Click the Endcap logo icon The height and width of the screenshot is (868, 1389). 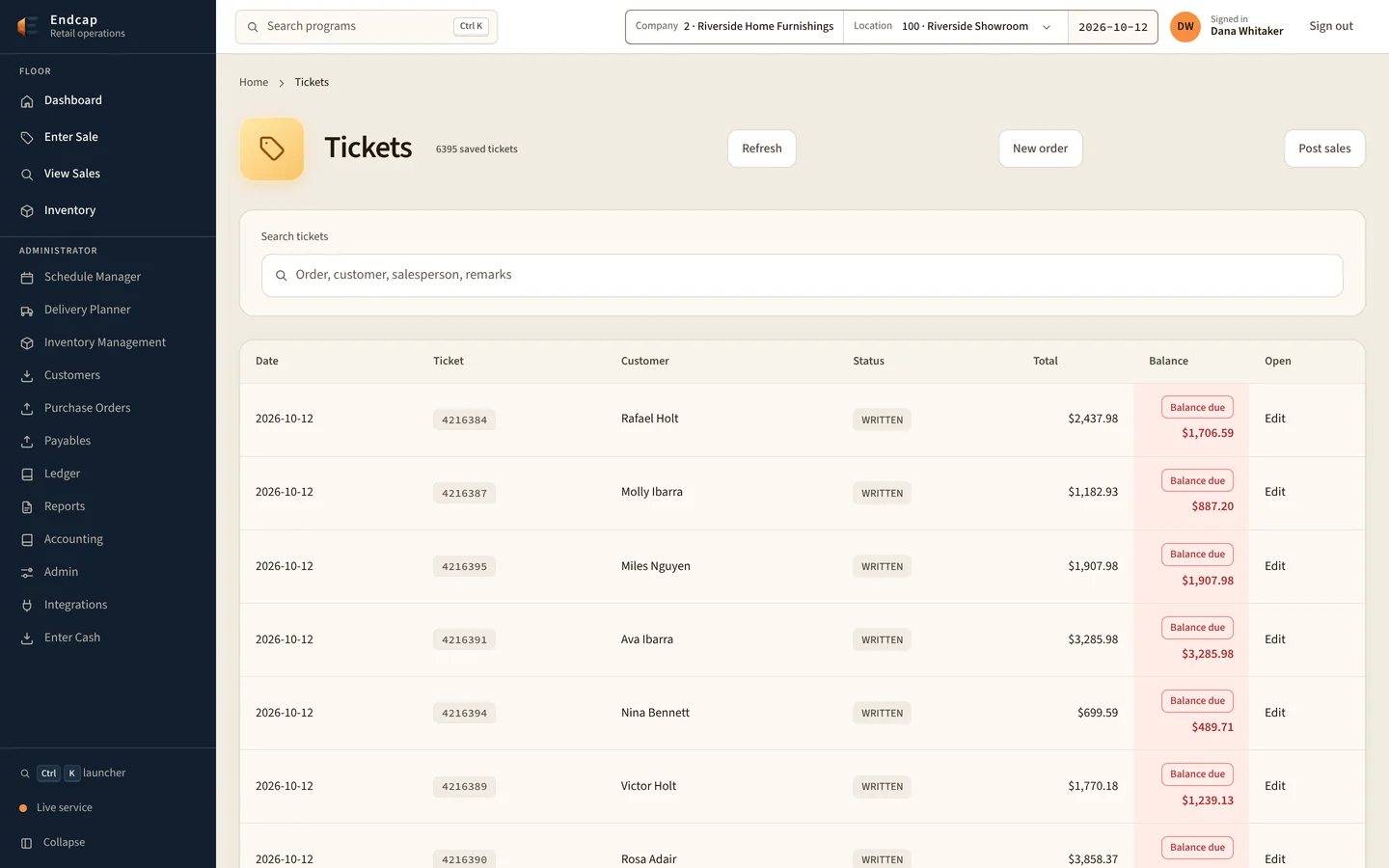(28, 26)
